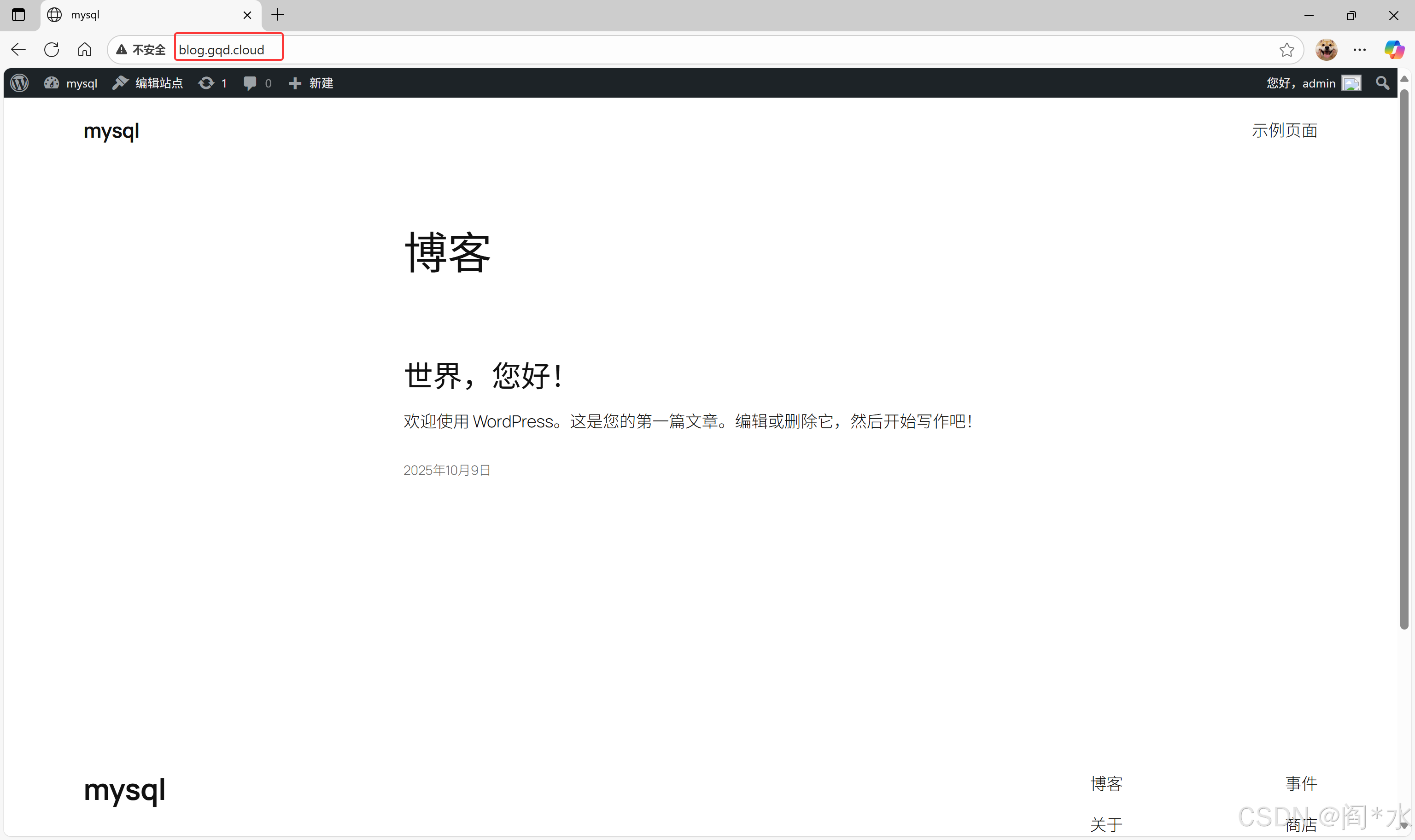Click the WordPress logo icon

(20, 83)
